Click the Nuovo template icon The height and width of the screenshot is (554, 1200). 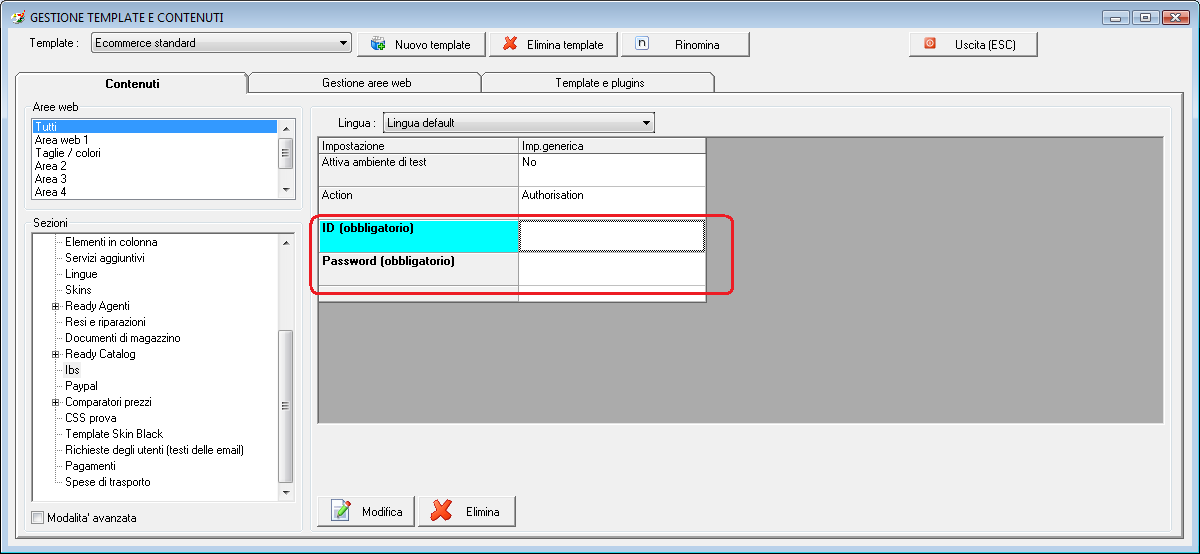point(378,44)
